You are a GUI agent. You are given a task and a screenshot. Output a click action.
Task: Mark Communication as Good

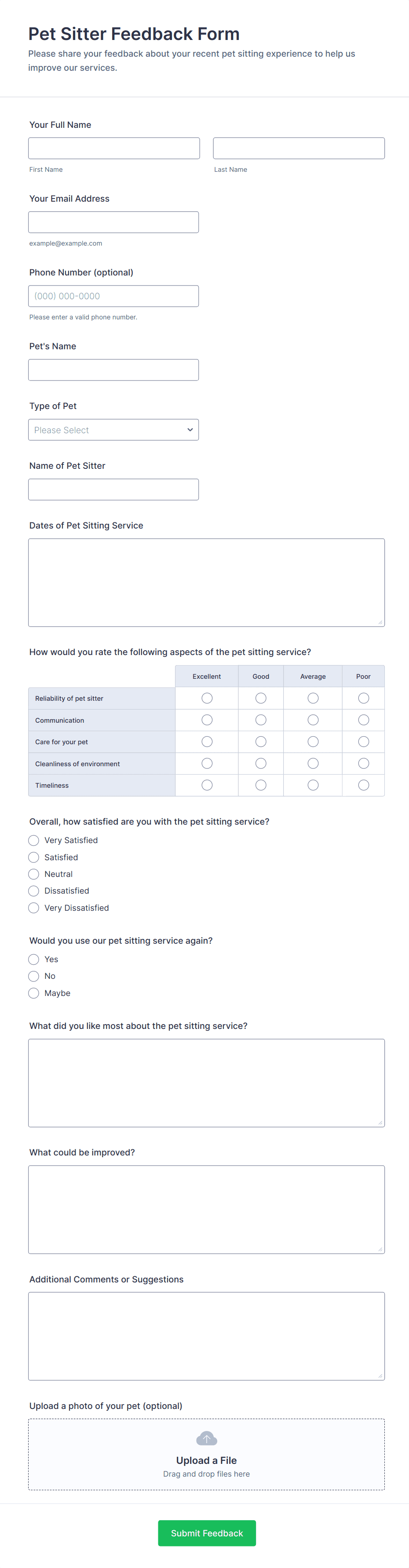tap(261, 720)
